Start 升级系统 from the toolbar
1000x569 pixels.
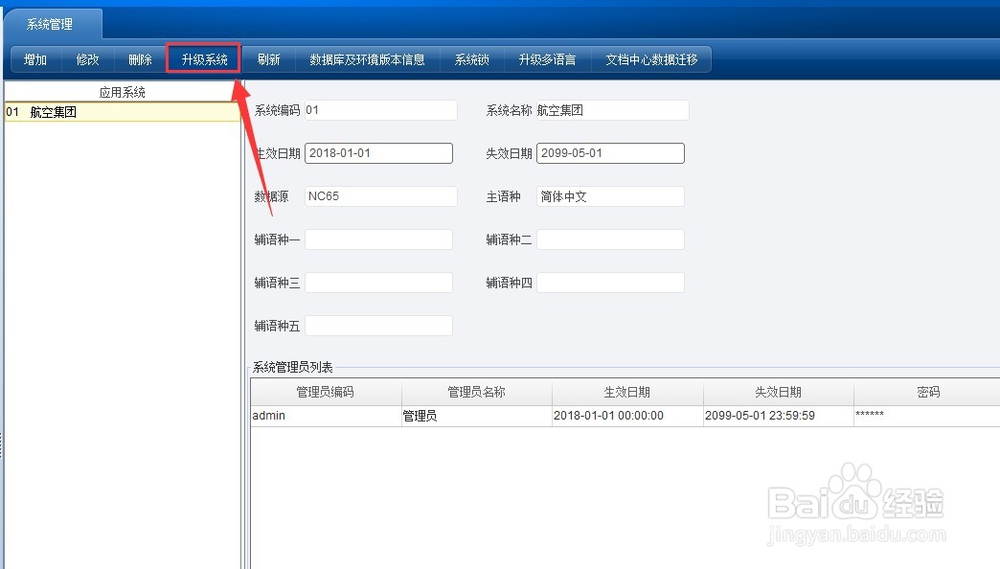tap(204, 59)
